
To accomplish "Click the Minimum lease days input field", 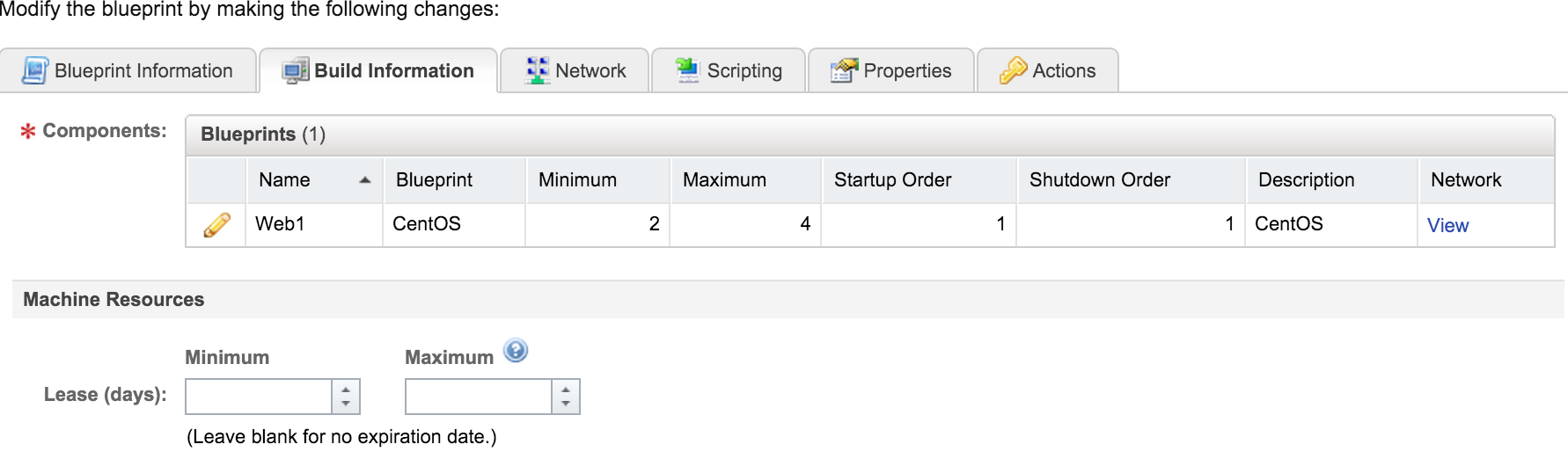I will (259, 397).
